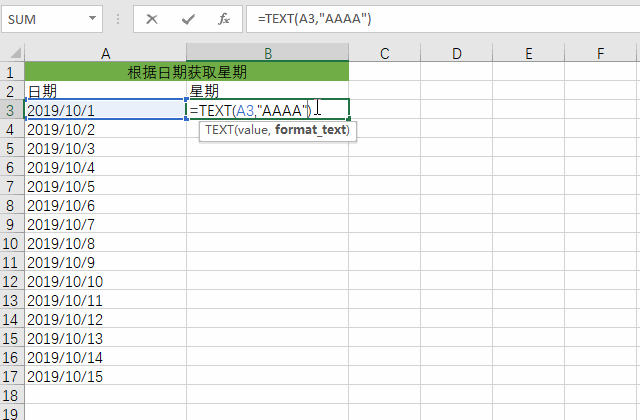Image resolution: width=640 pixels, height=420 pixels.
Task: Click cell containing 2019/10/6
Action: pos(105,205)
